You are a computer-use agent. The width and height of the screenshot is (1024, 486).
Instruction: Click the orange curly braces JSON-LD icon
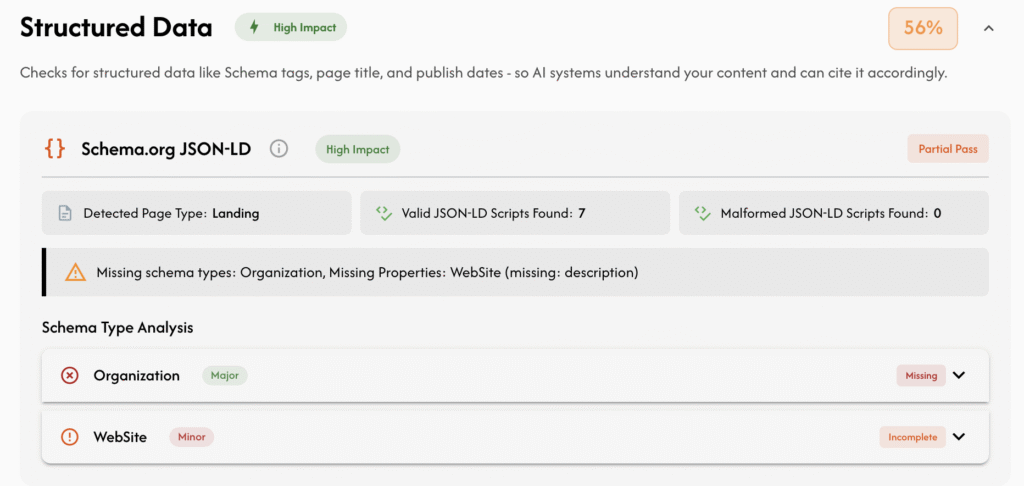coord(55,149)
